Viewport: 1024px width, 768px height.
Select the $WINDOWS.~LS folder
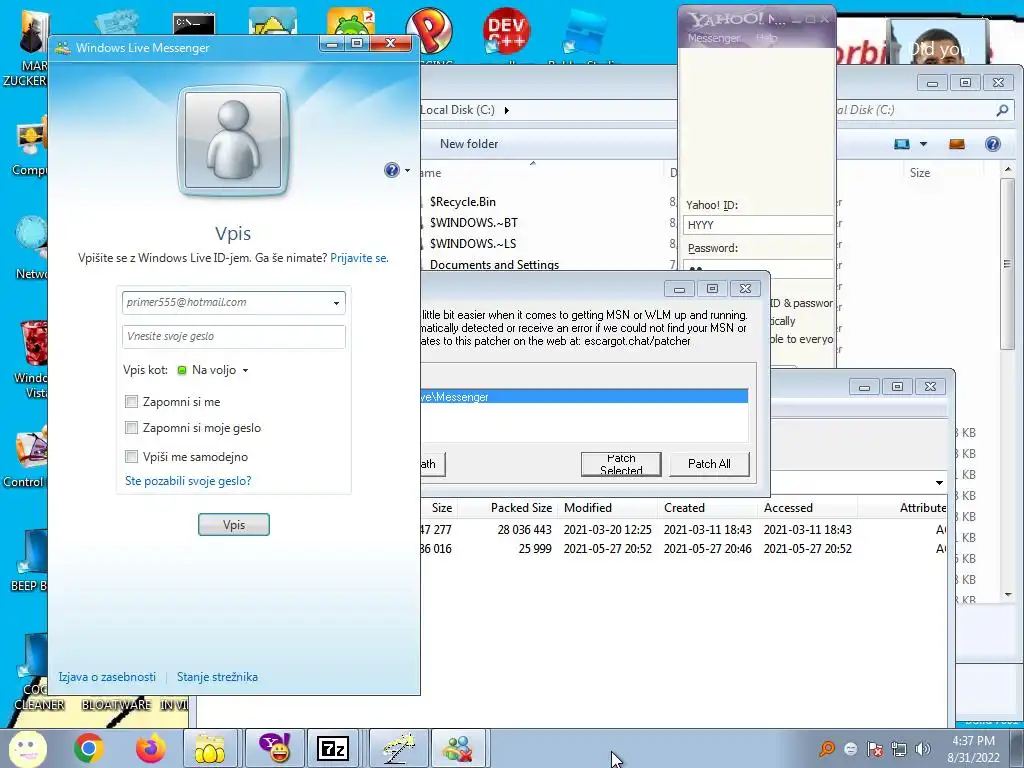[473, 244]
